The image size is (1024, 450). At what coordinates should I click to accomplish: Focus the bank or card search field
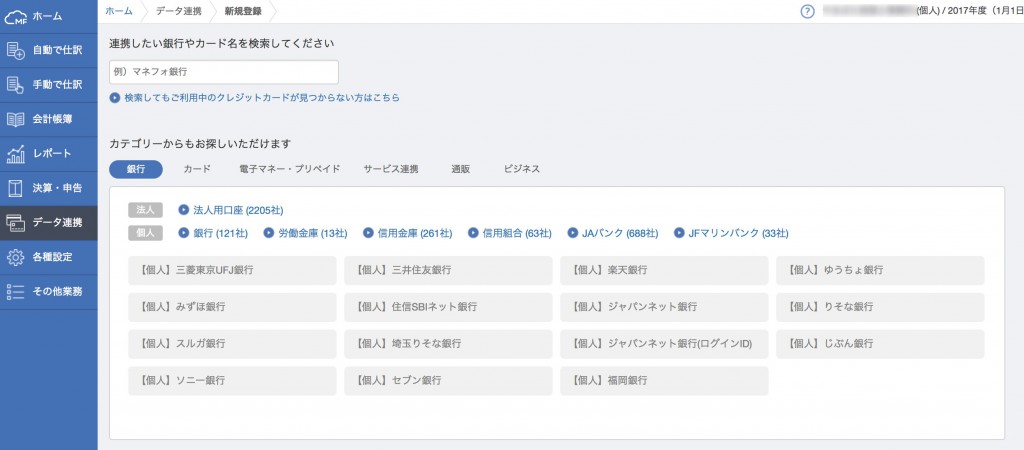(x=224, y=72)
